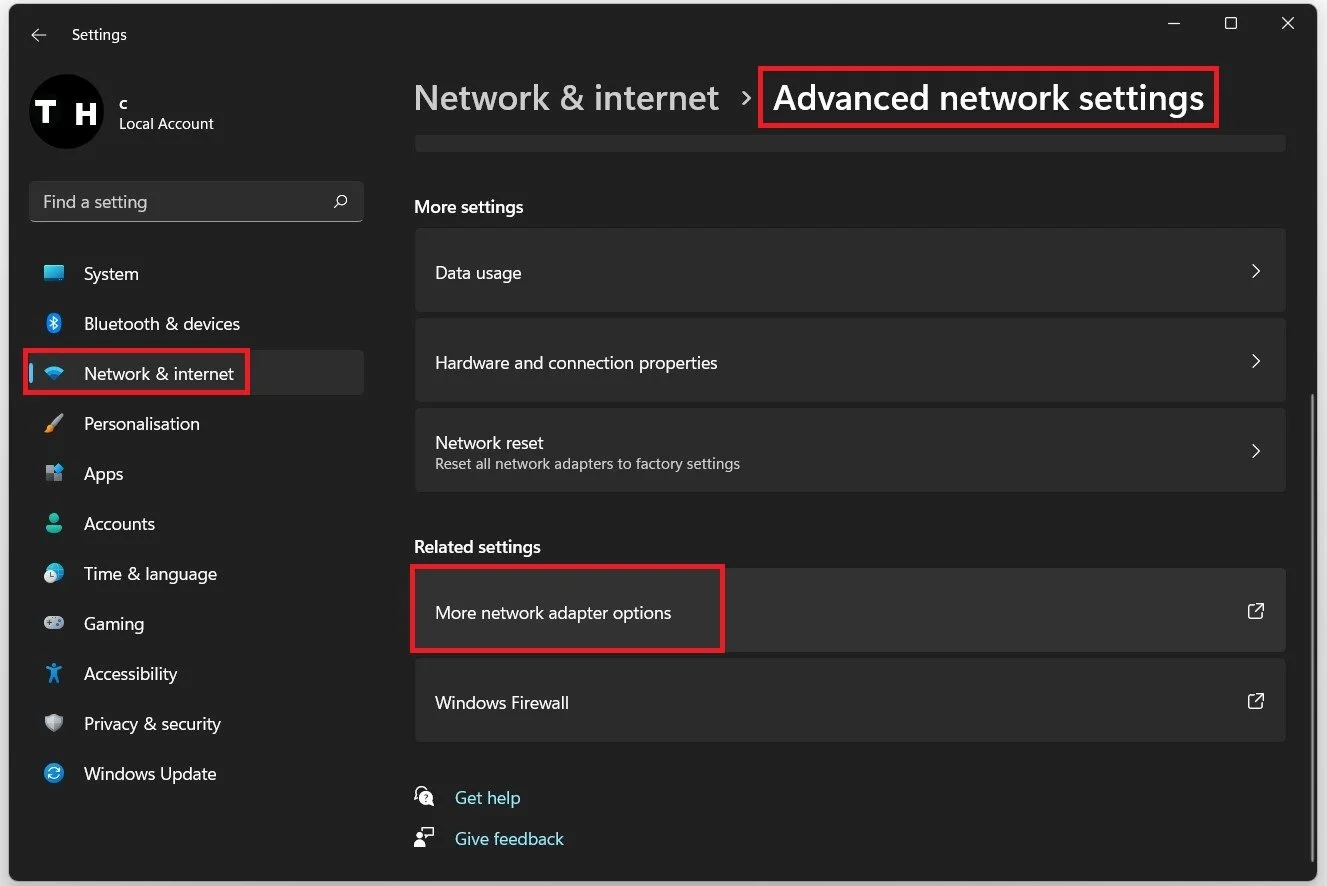This screenshot has height=886, width=1327.
Task: Expand Network reset chevron
Action: point(1256,451)
